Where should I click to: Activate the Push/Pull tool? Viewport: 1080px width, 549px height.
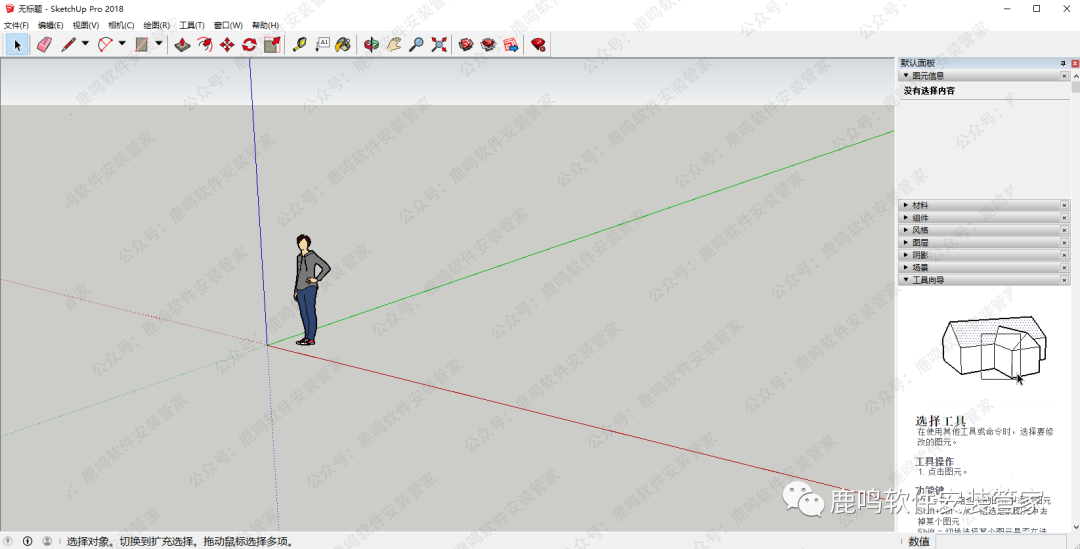182,44
